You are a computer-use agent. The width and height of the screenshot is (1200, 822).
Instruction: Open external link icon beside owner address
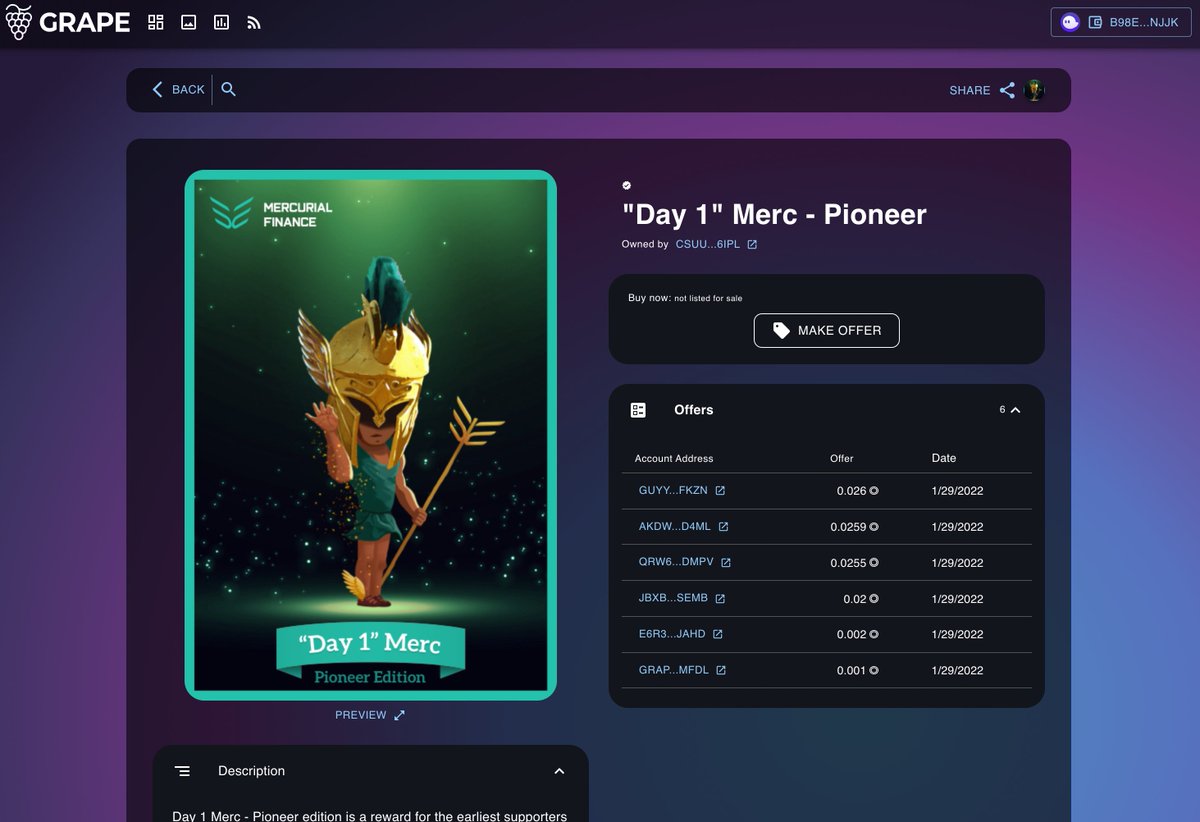pyautogui.click(x=752, y=244)
